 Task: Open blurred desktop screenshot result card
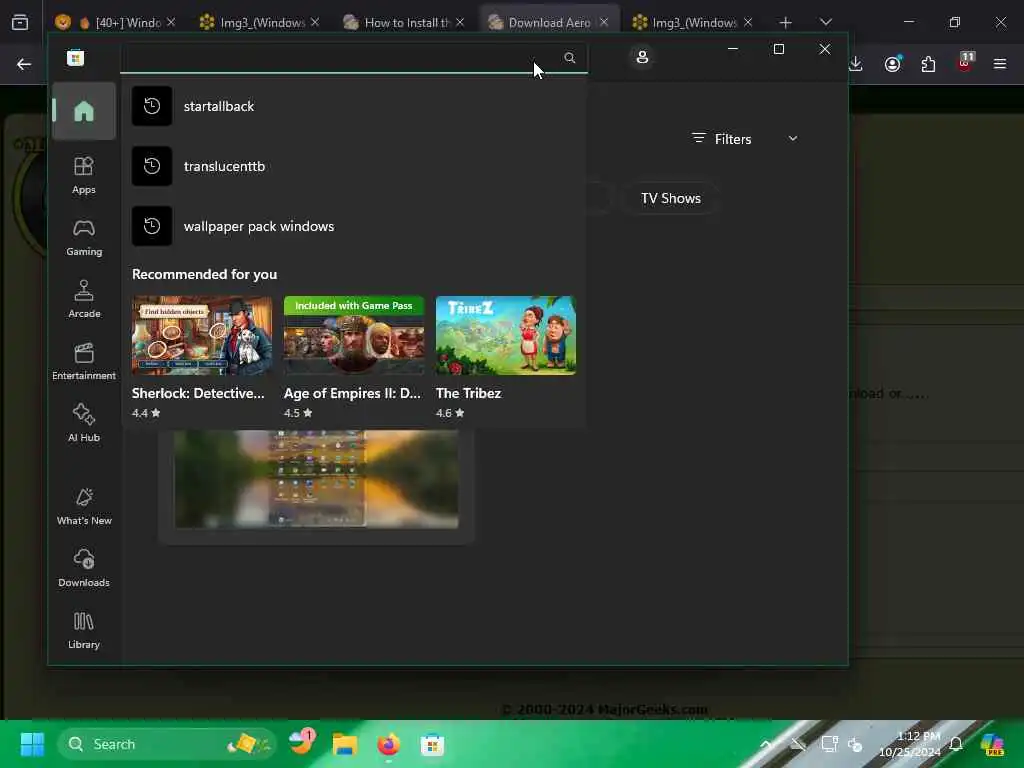(316, 485)
